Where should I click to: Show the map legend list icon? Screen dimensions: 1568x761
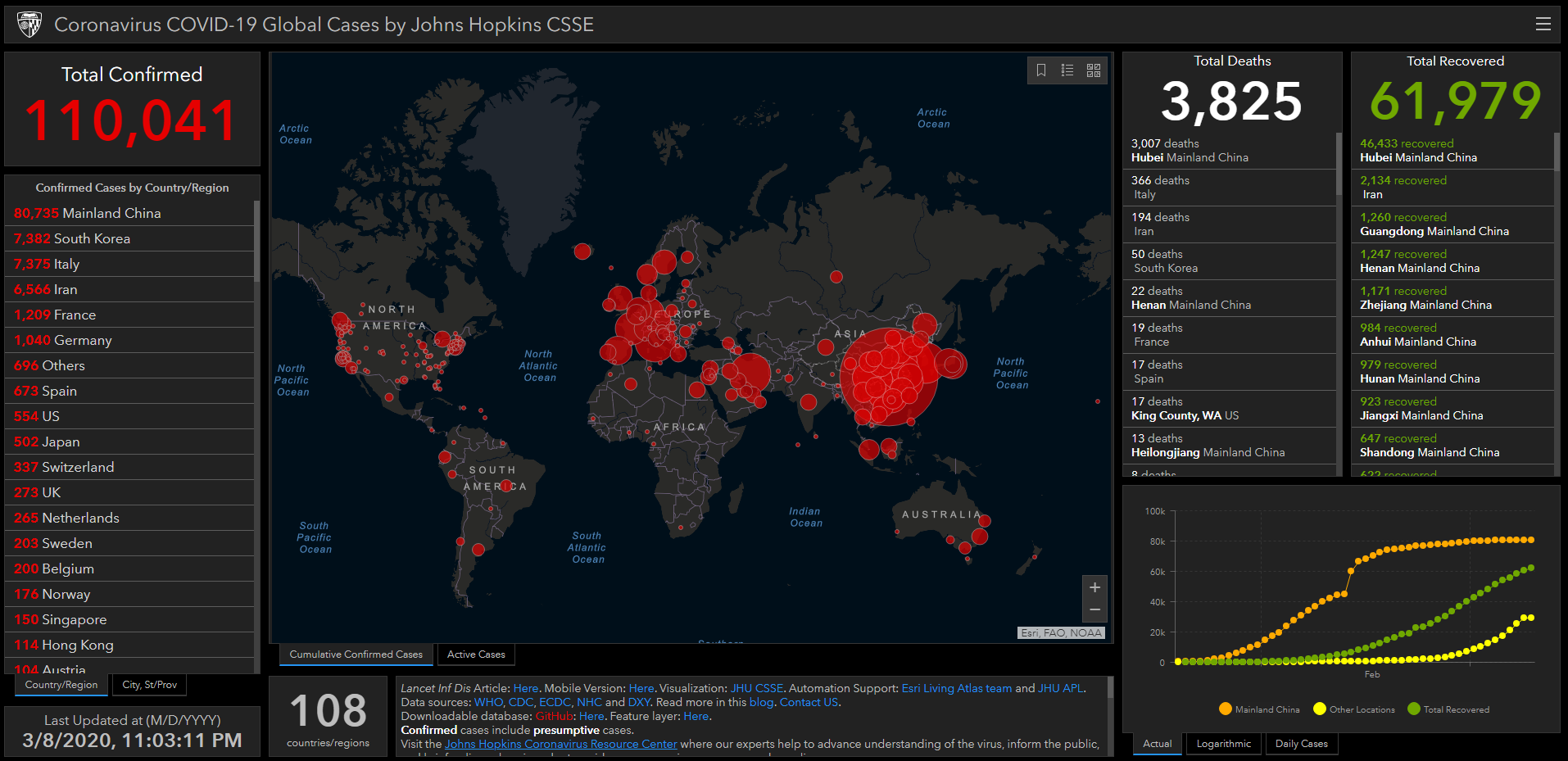click(1067, 70)
